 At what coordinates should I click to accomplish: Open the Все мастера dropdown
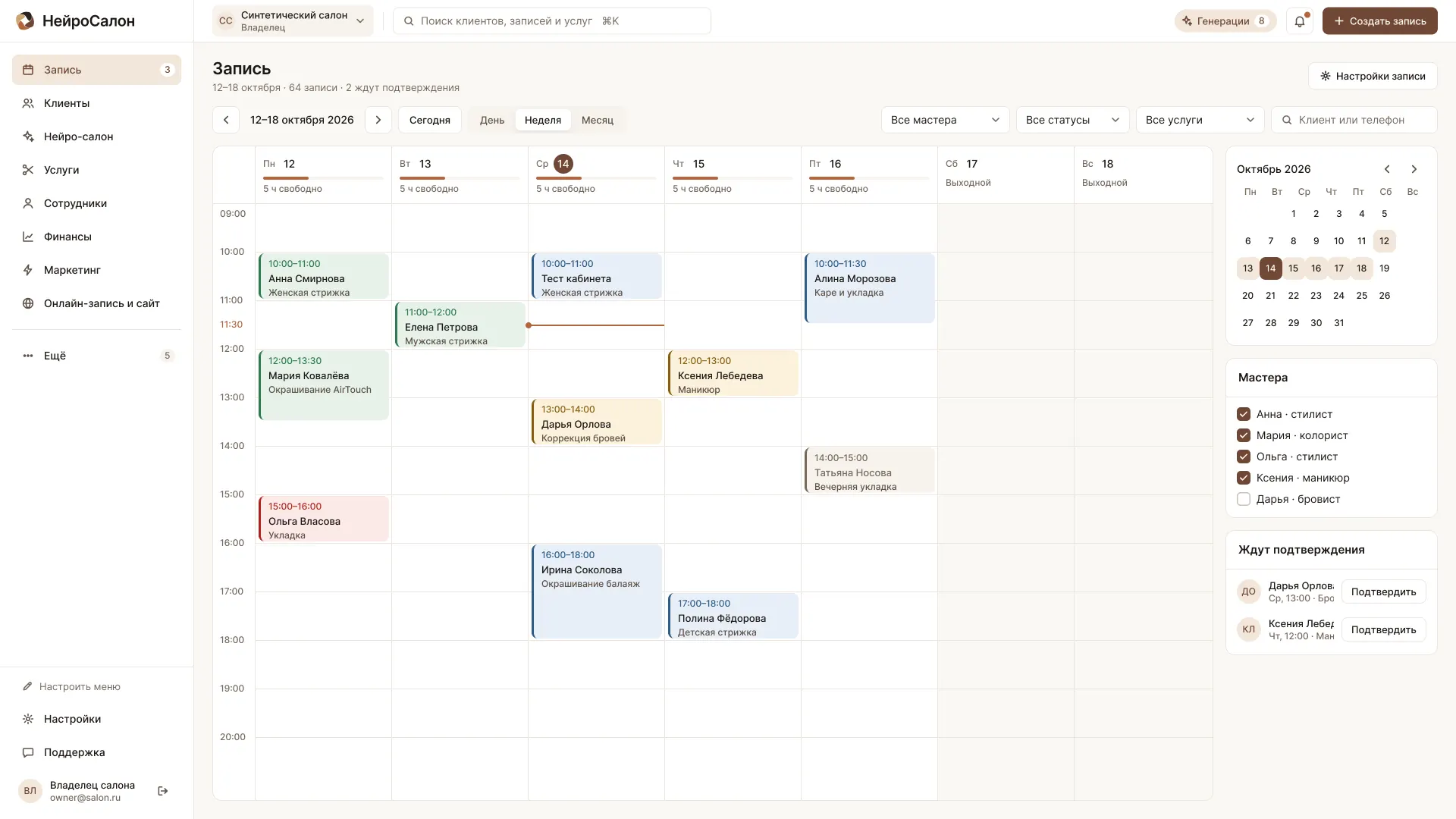[x=945, y=120]
